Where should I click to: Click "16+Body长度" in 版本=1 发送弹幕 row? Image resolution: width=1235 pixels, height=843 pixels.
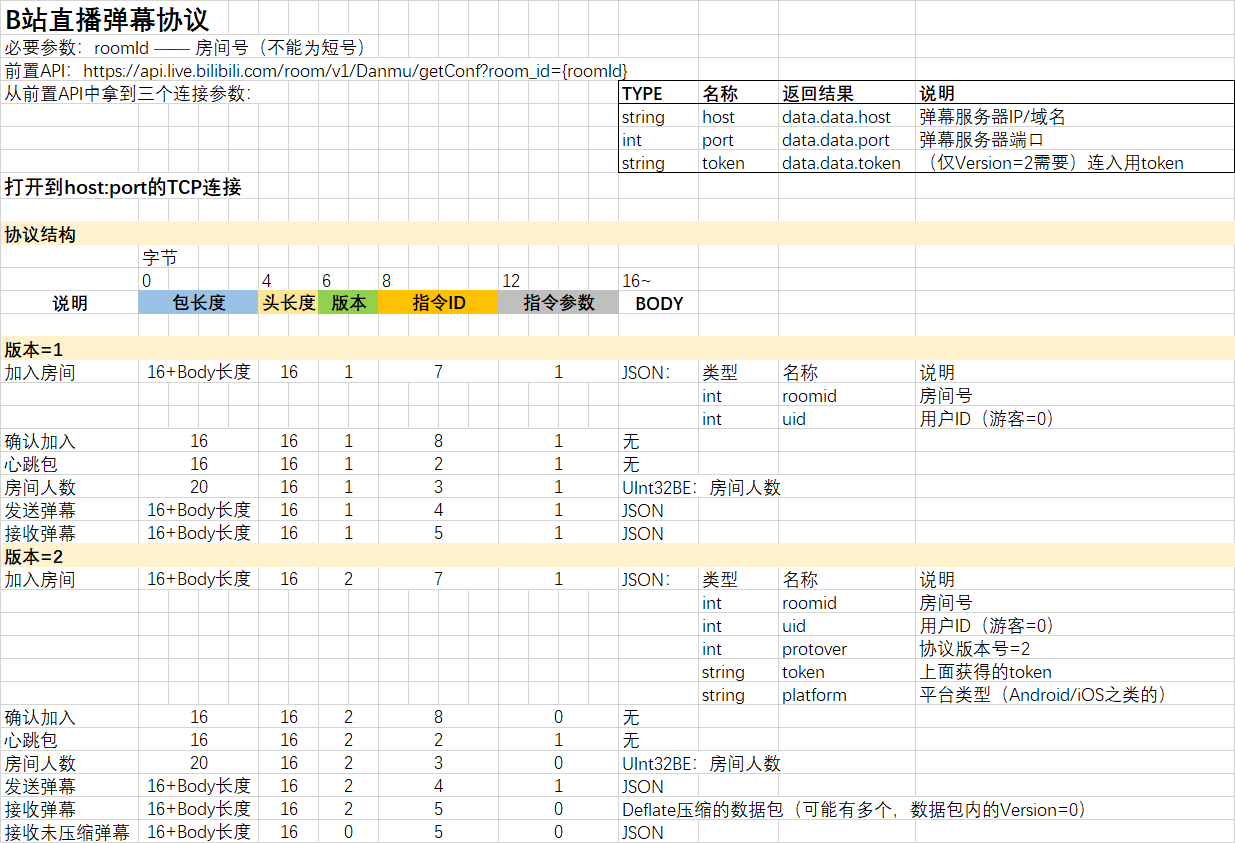click(199, 510)
